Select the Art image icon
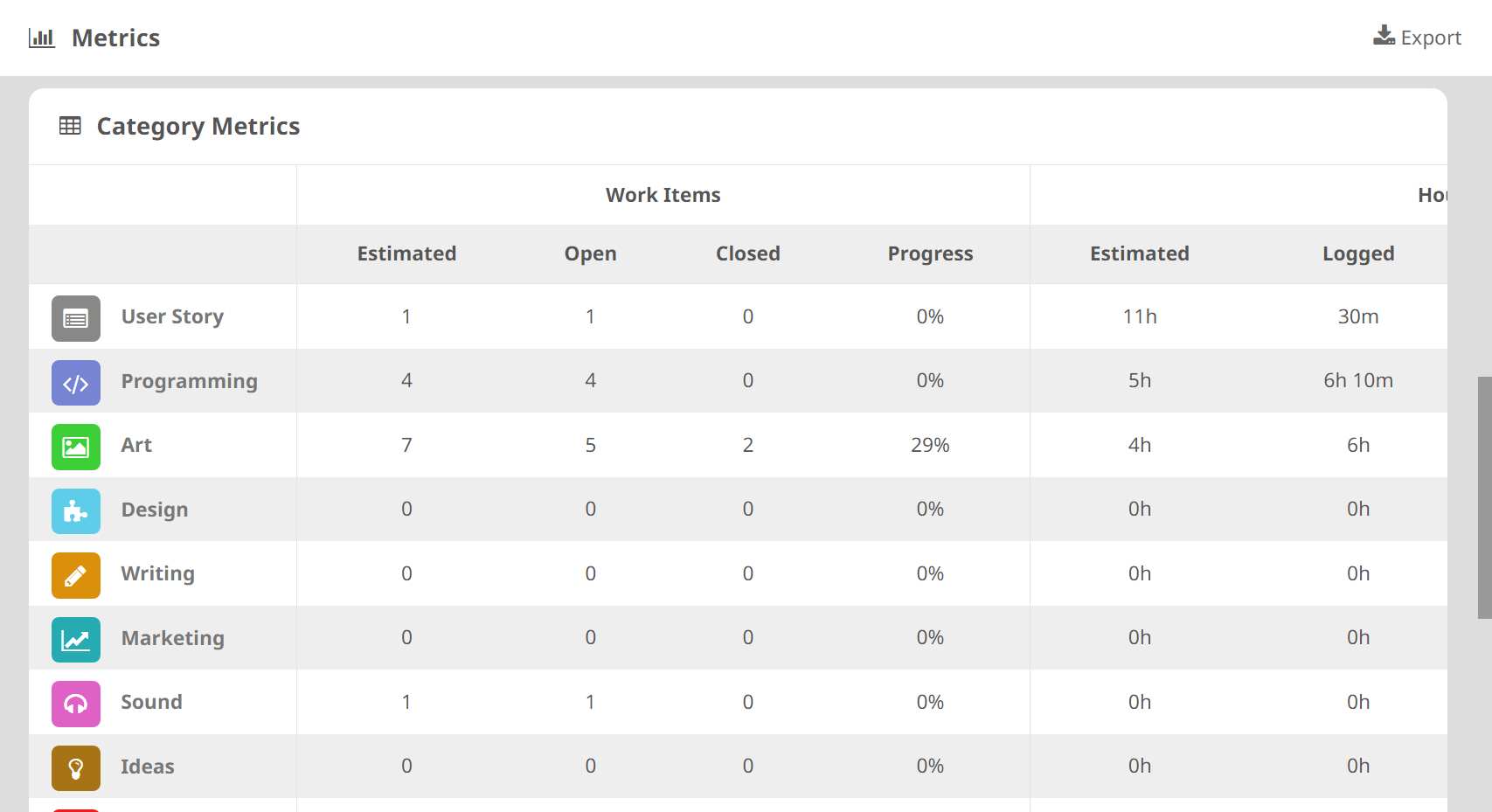Viewport: 1492px width, 812px height. [75, 447]
